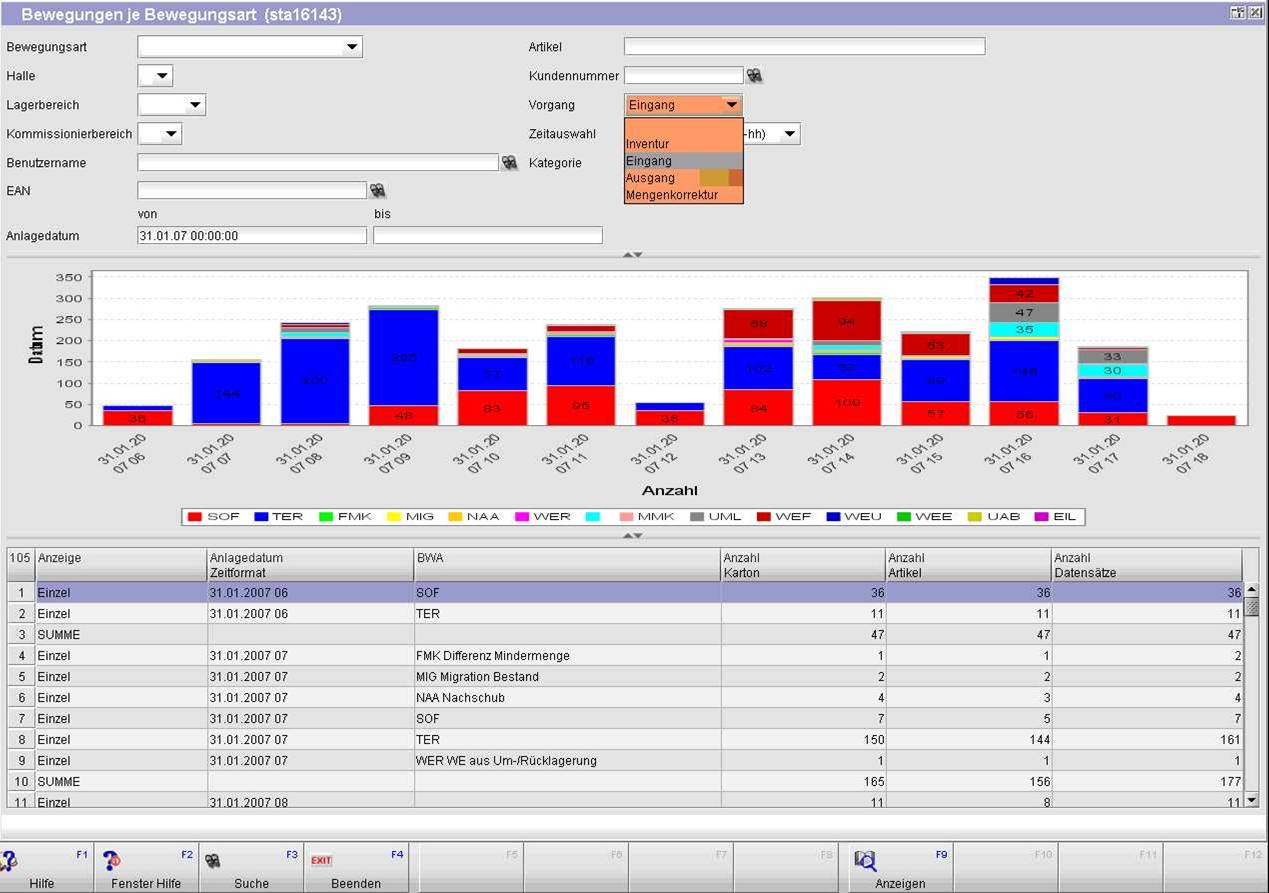
Task: Collapse the chart panel with the splitter arrows
Action: point(632,255)
